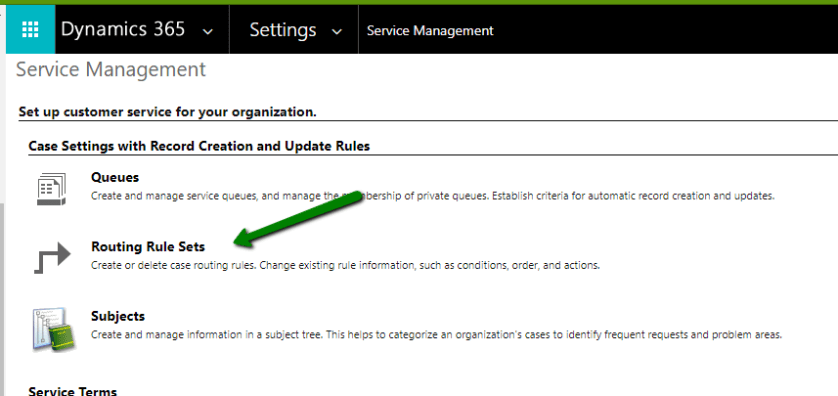838x396 pixels.
Task: Click 'Set up customer service for your organization' text
Action: click(167, 112)
